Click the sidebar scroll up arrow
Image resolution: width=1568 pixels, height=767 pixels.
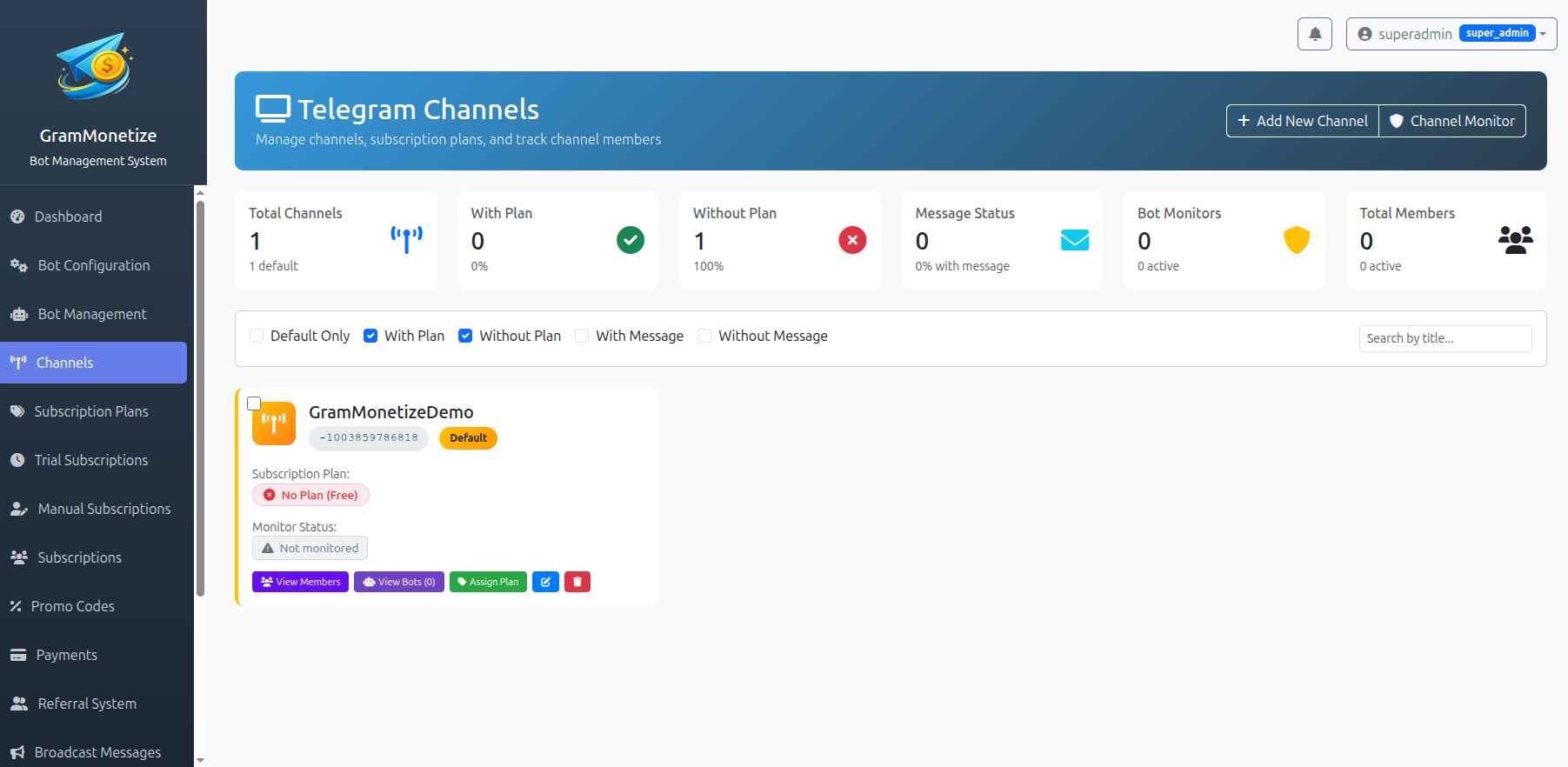pos(200,193)
